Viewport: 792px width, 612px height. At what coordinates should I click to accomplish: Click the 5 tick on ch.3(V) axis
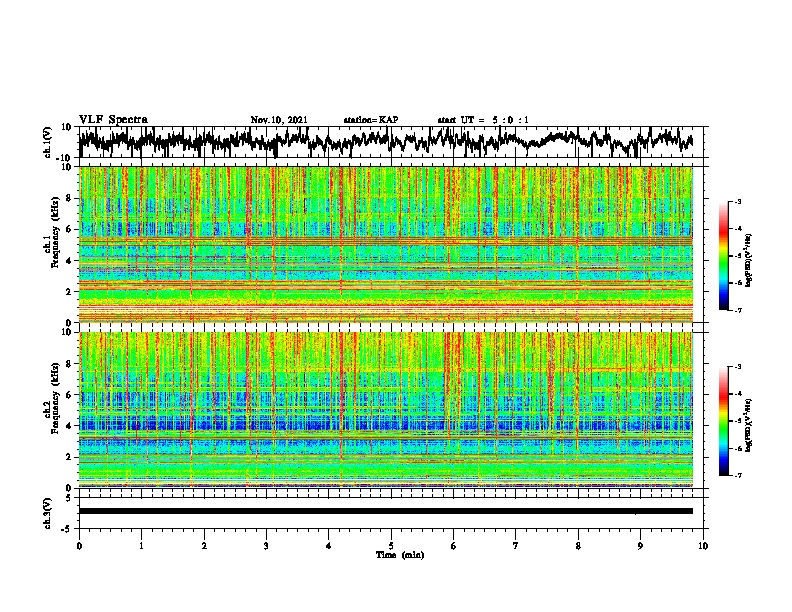pyautogui.click(x=69, y=497)
